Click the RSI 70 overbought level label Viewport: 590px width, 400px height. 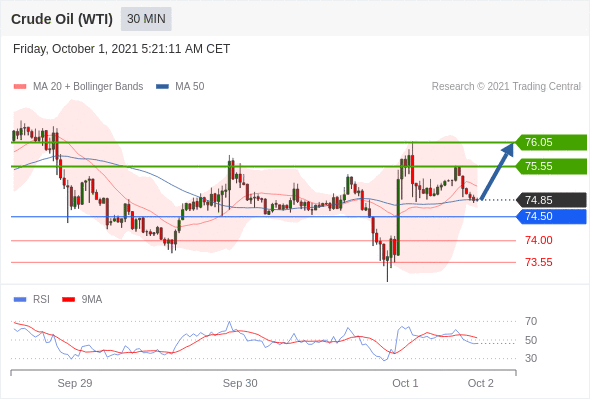531,321
